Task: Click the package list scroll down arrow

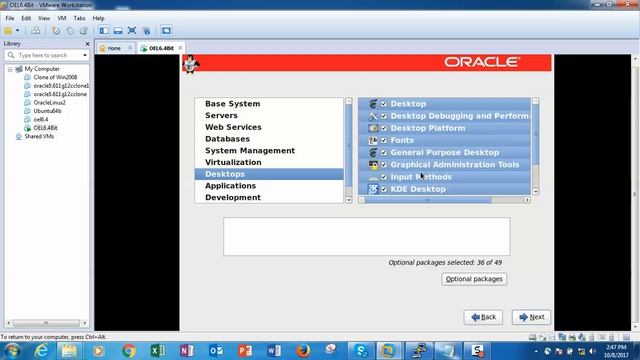Action: (536, 191)
